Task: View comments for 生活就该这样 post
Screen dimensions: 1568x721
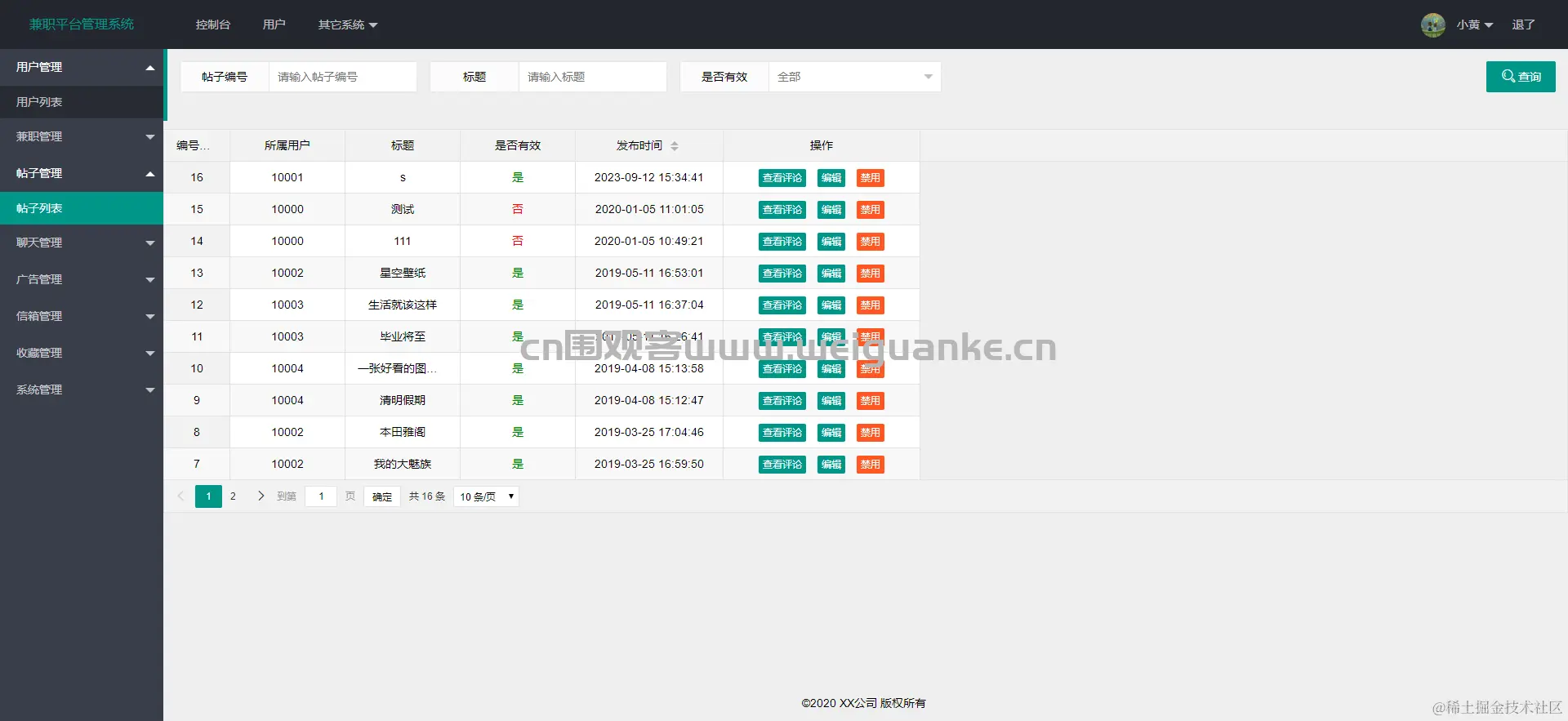Action: [782, 305]
